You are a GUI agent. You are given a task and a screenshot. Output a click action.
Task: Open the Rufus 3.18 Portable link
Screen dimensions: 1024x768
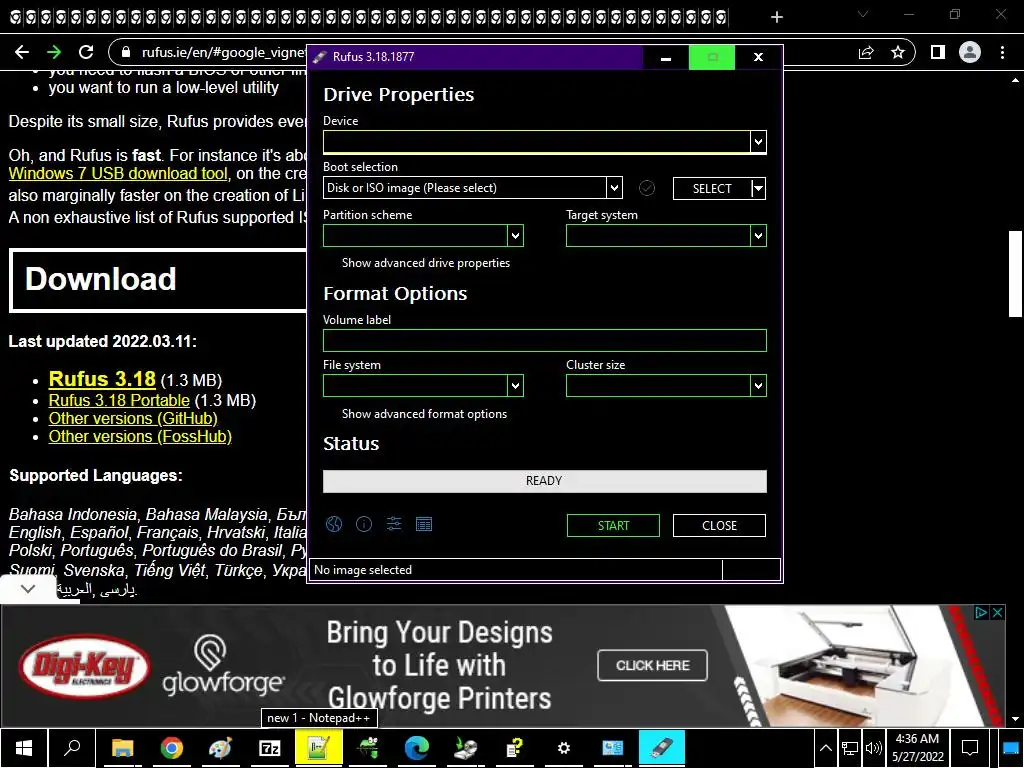pos(119,400)
